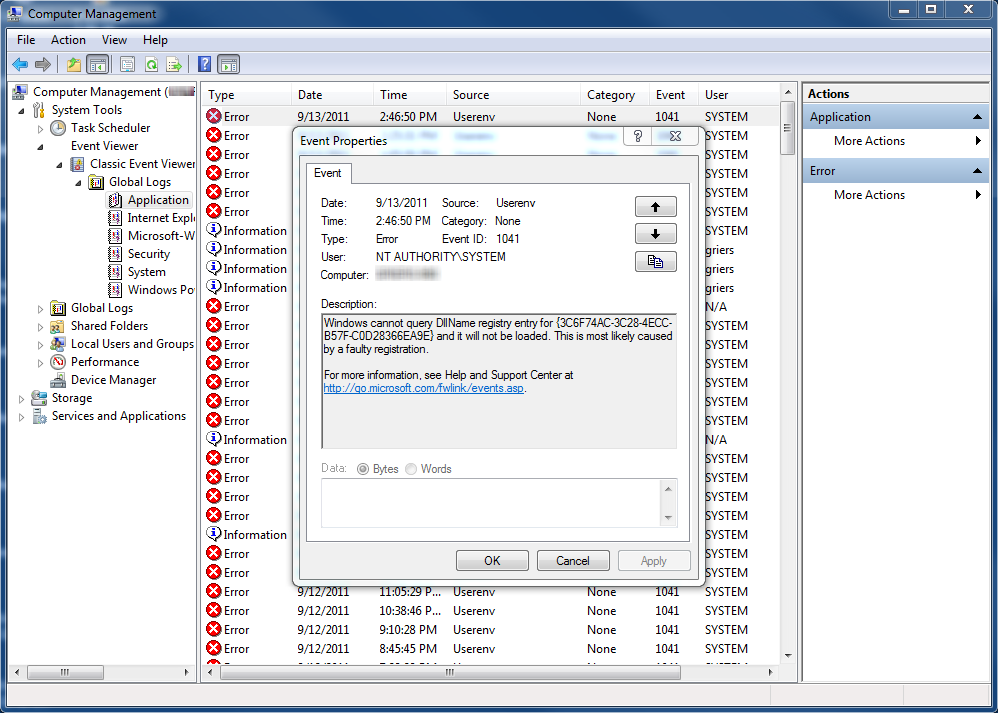998x713 pixels.
Task: Collapse the Application section in Actions pane
Action: tap(978, 117)
